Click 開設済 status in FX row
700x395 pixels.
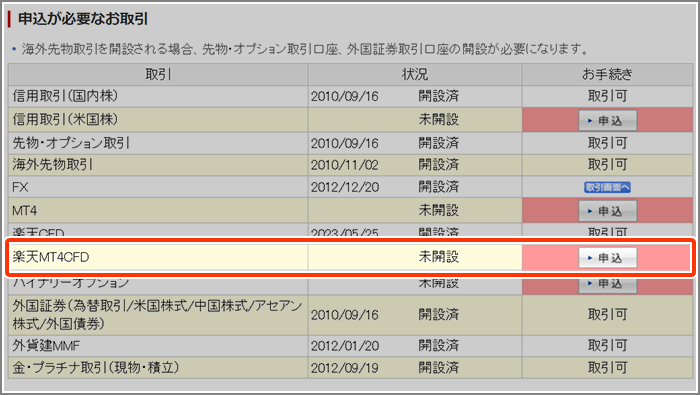[x=438, y=187]
